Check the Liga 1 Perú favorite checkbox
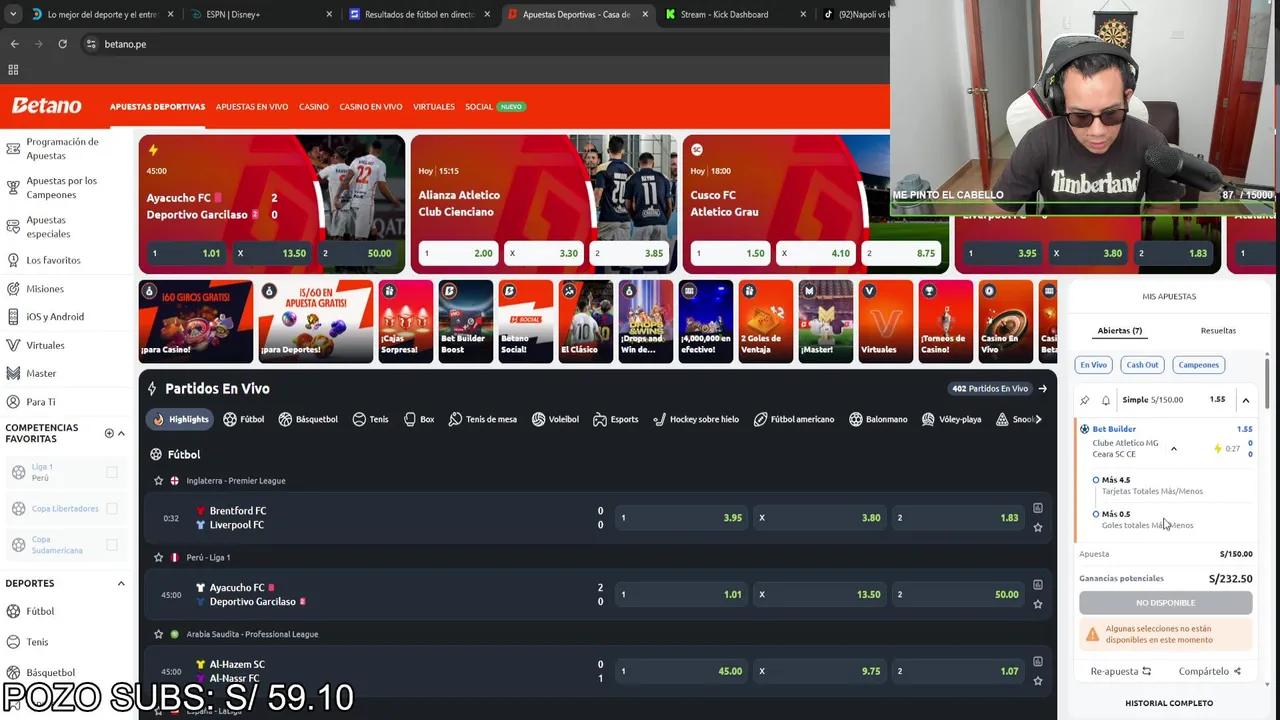 [x=112, y=472]
